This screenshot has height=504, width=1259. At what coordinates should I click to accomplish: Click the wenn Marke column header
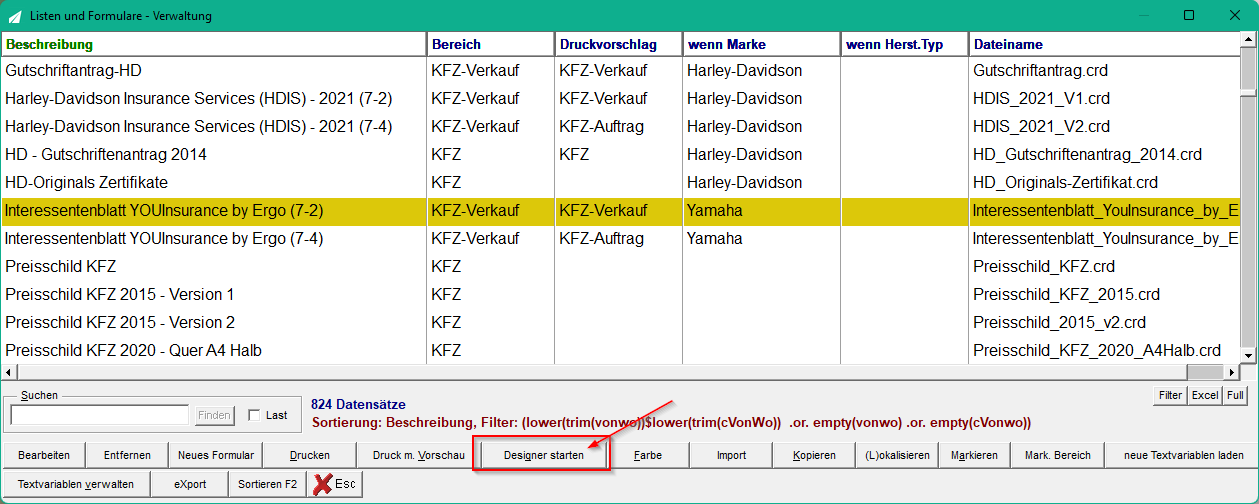point(761,44)
